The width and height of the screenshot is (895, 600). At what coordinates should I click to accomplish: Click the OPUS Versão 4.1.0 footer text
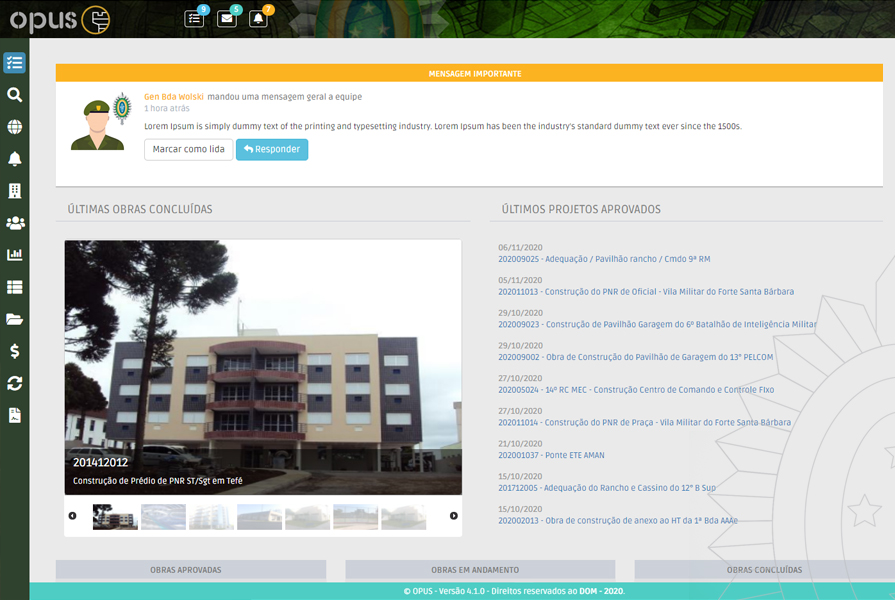[514, 591]
